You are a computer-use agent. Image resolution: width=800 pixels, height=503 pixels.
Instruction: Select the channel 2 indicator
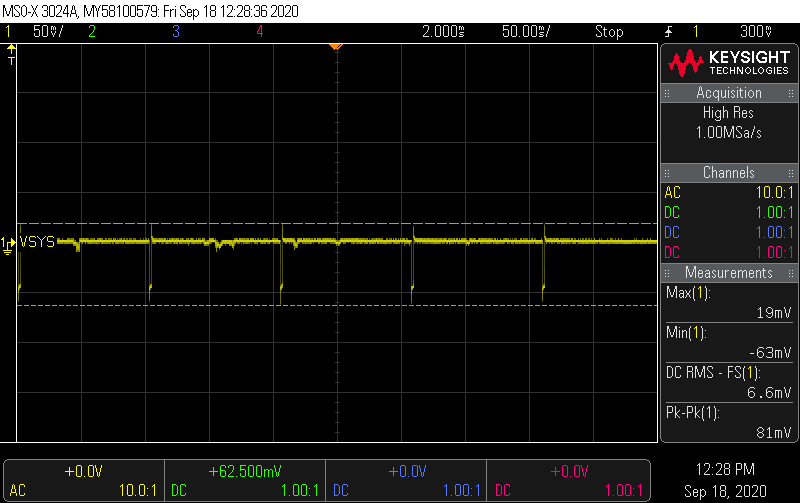click(92, 32)
